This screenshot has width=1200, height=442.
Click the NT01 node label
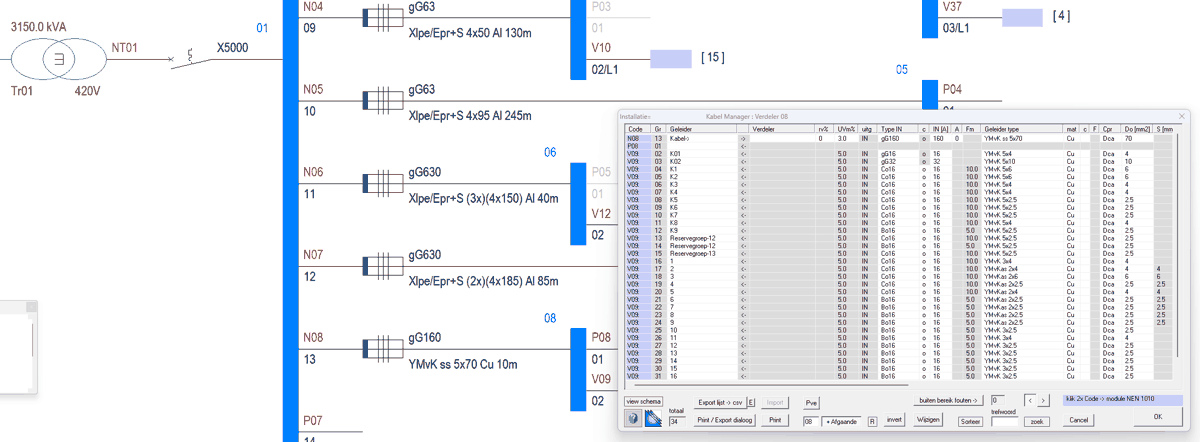point(125,46)
